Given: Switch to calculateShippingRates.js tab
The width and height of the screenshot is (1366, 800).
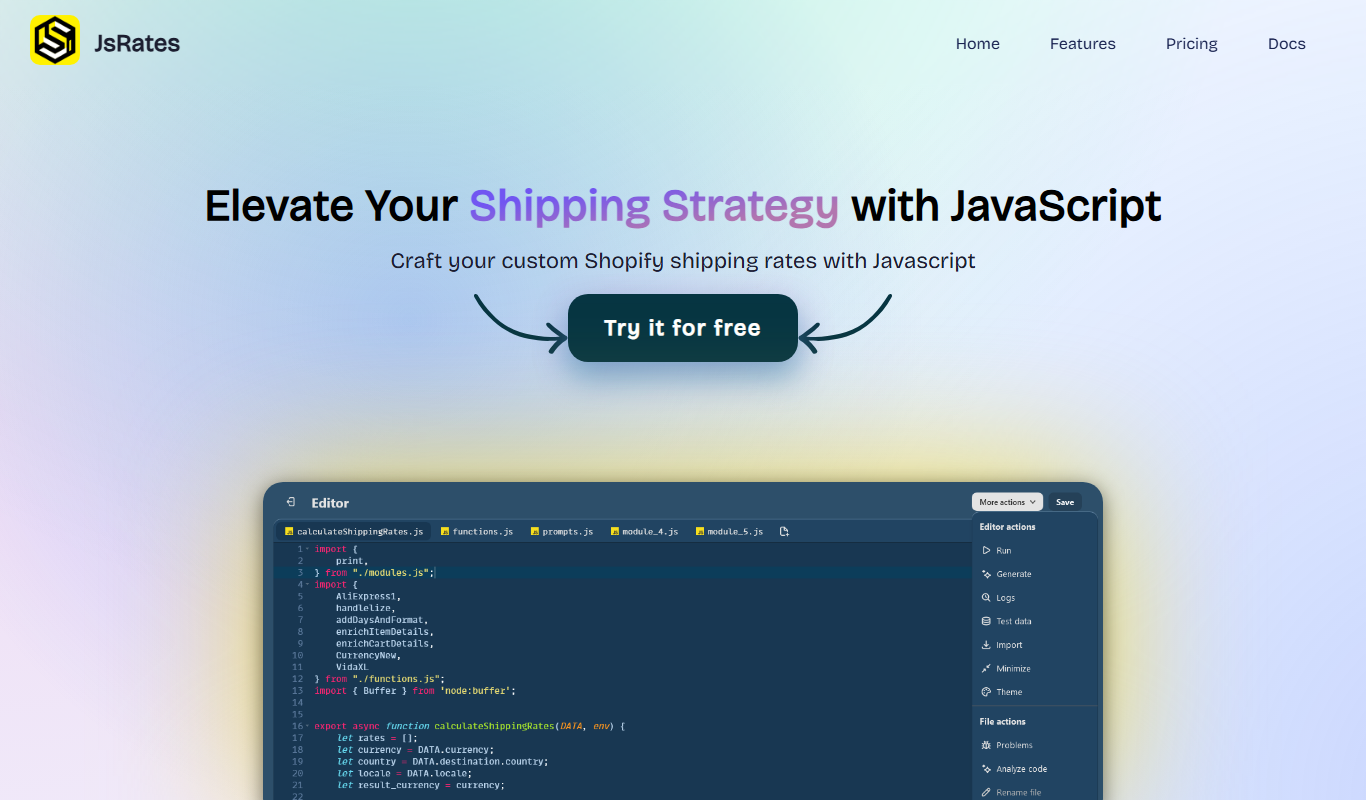Looking at the screenshot, I should click(x=353, y=531).
